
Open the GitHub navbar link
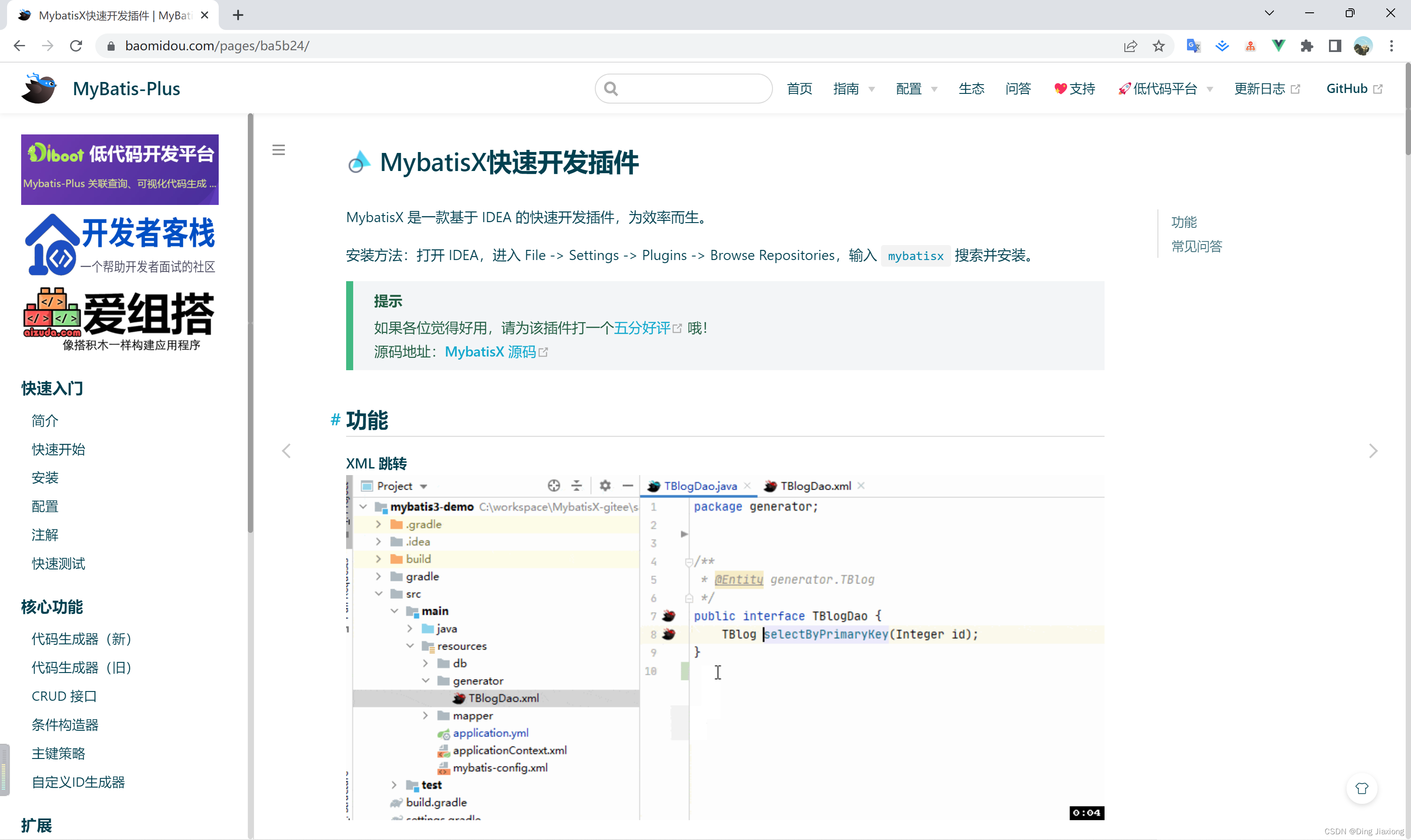point(1355,89)
